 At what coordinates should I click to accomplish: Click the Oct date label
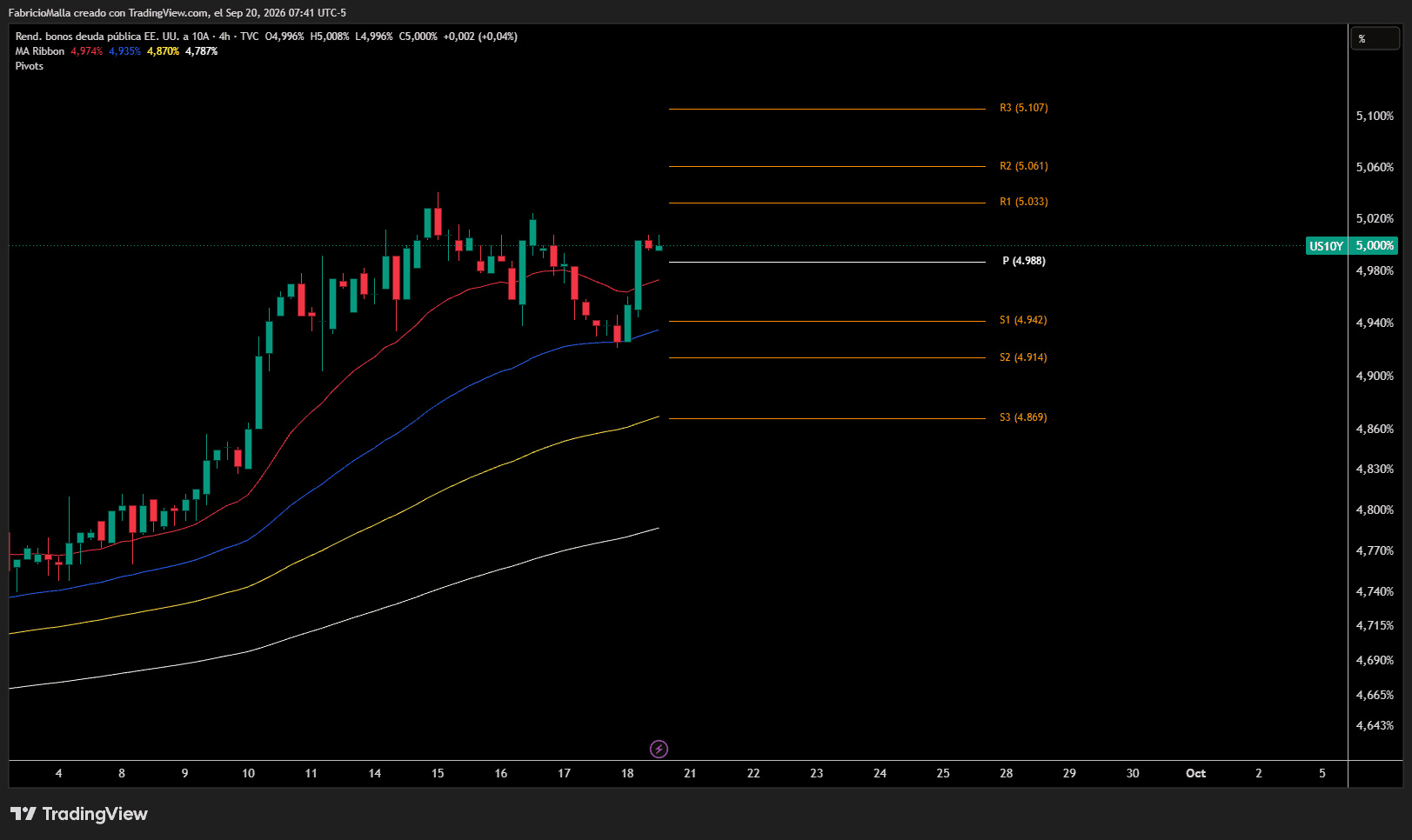[x=1196, y=773]
